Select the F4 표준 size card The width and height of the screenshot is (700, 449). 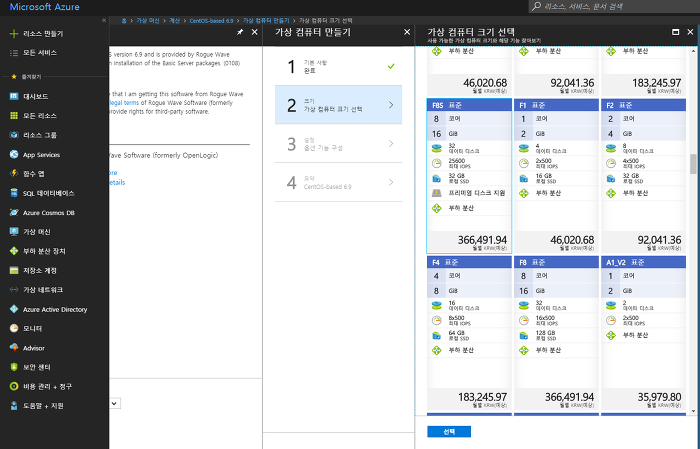(469, 333)
